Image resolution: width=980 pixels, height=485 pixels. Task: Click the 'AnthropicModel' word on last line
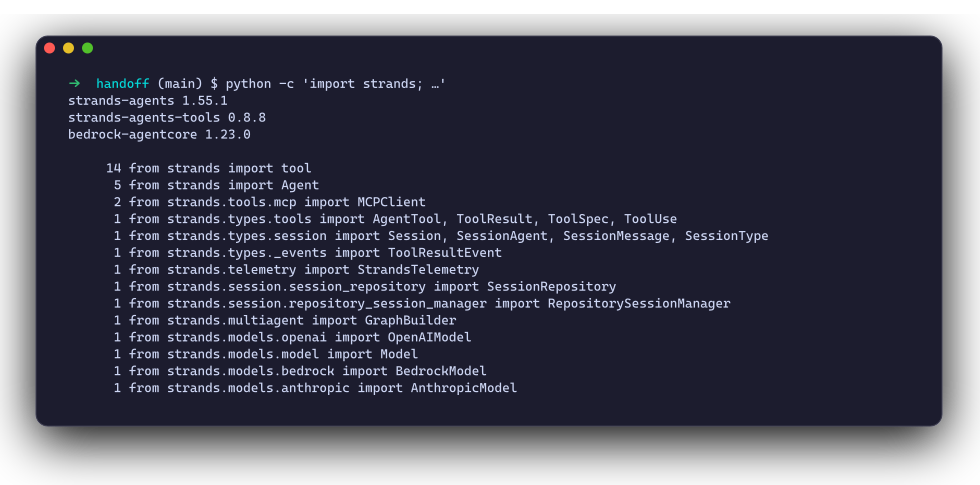(x=464, y=388)
